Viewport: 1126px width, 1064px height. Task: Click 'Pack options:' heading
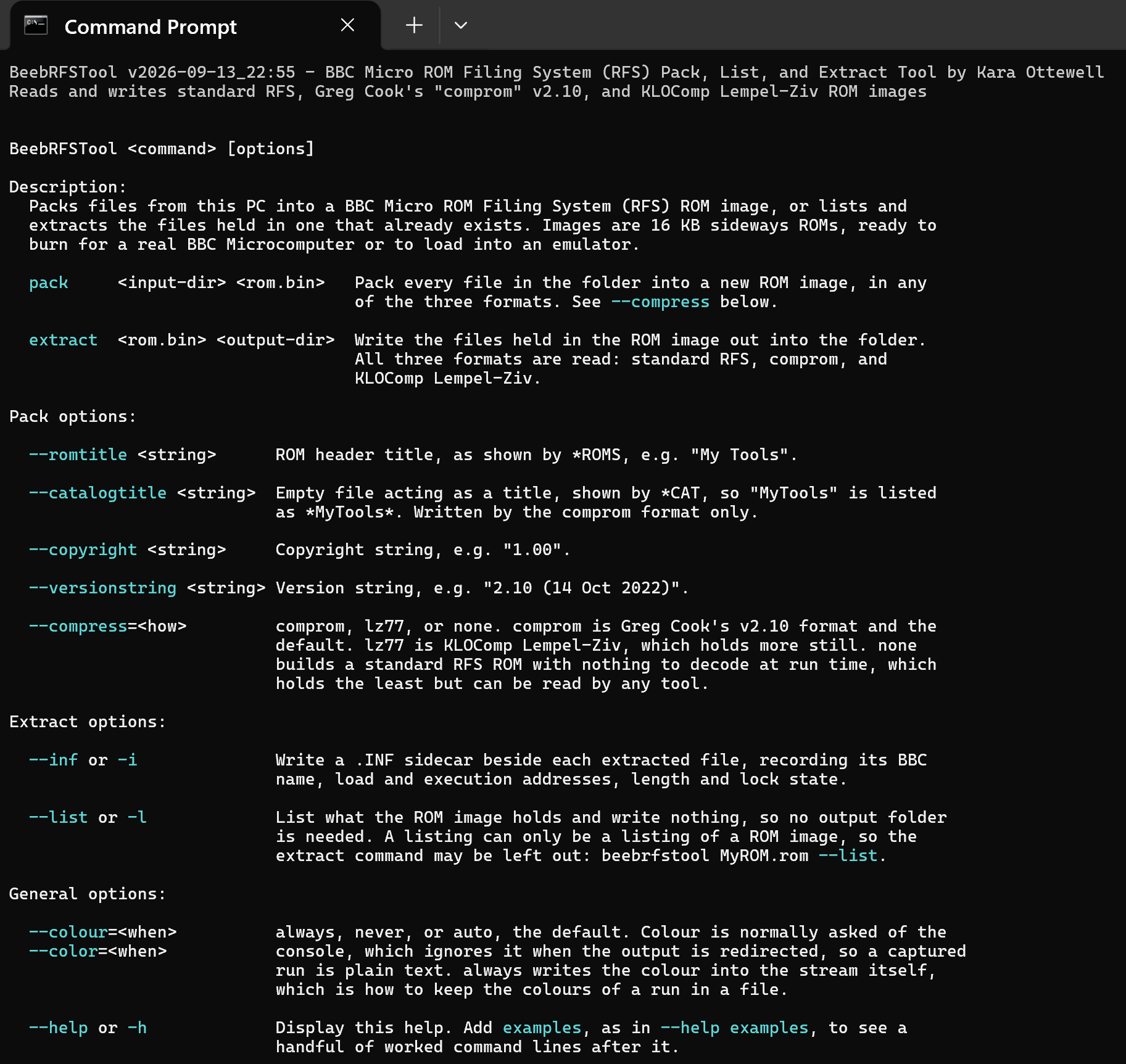click(x=73, y=417)
